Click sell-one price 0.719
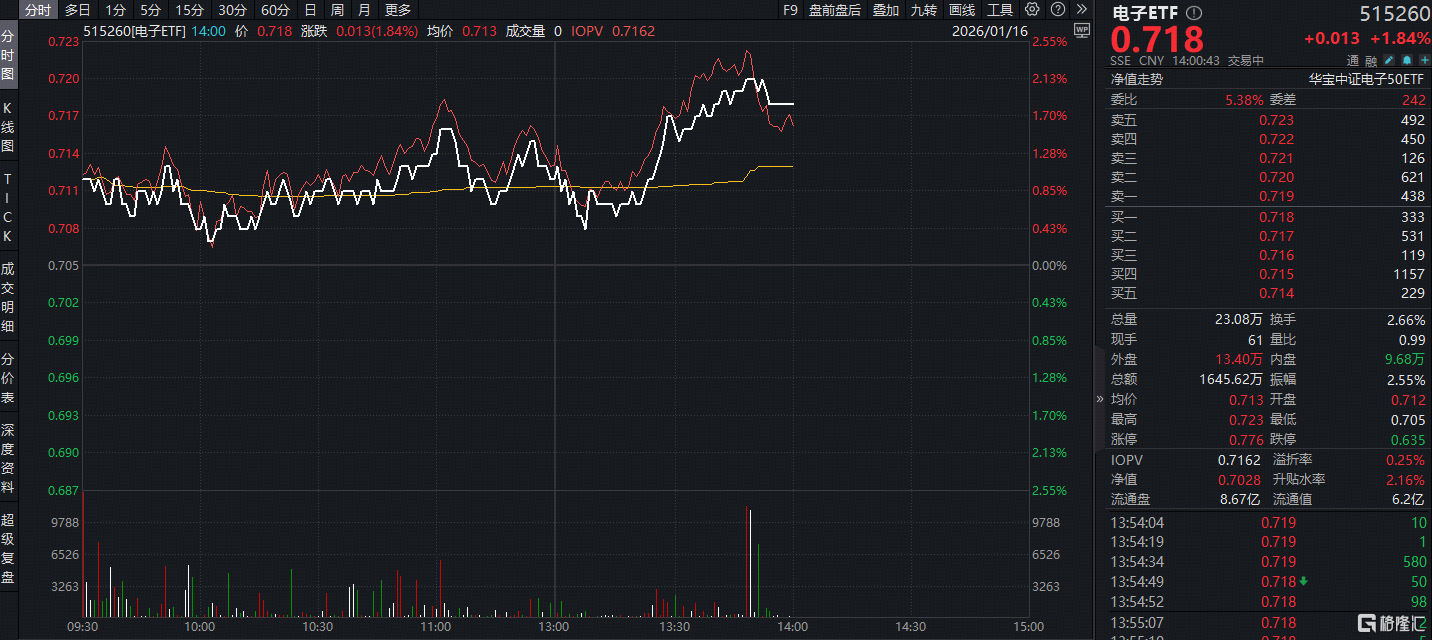1432x640 pixels. point(1276,197)
